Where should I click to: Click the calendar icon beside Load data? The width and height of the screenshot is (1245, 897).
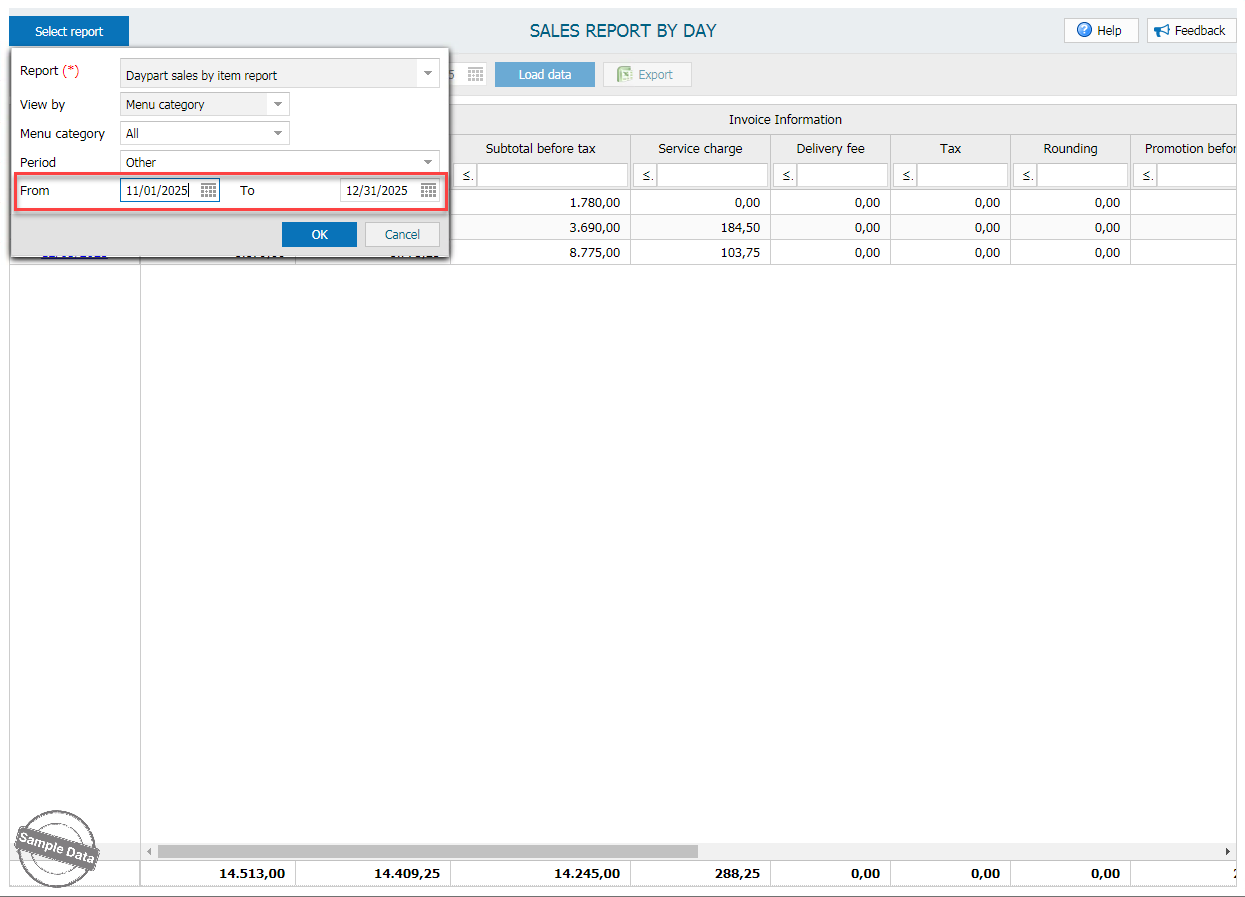[476, 75]
